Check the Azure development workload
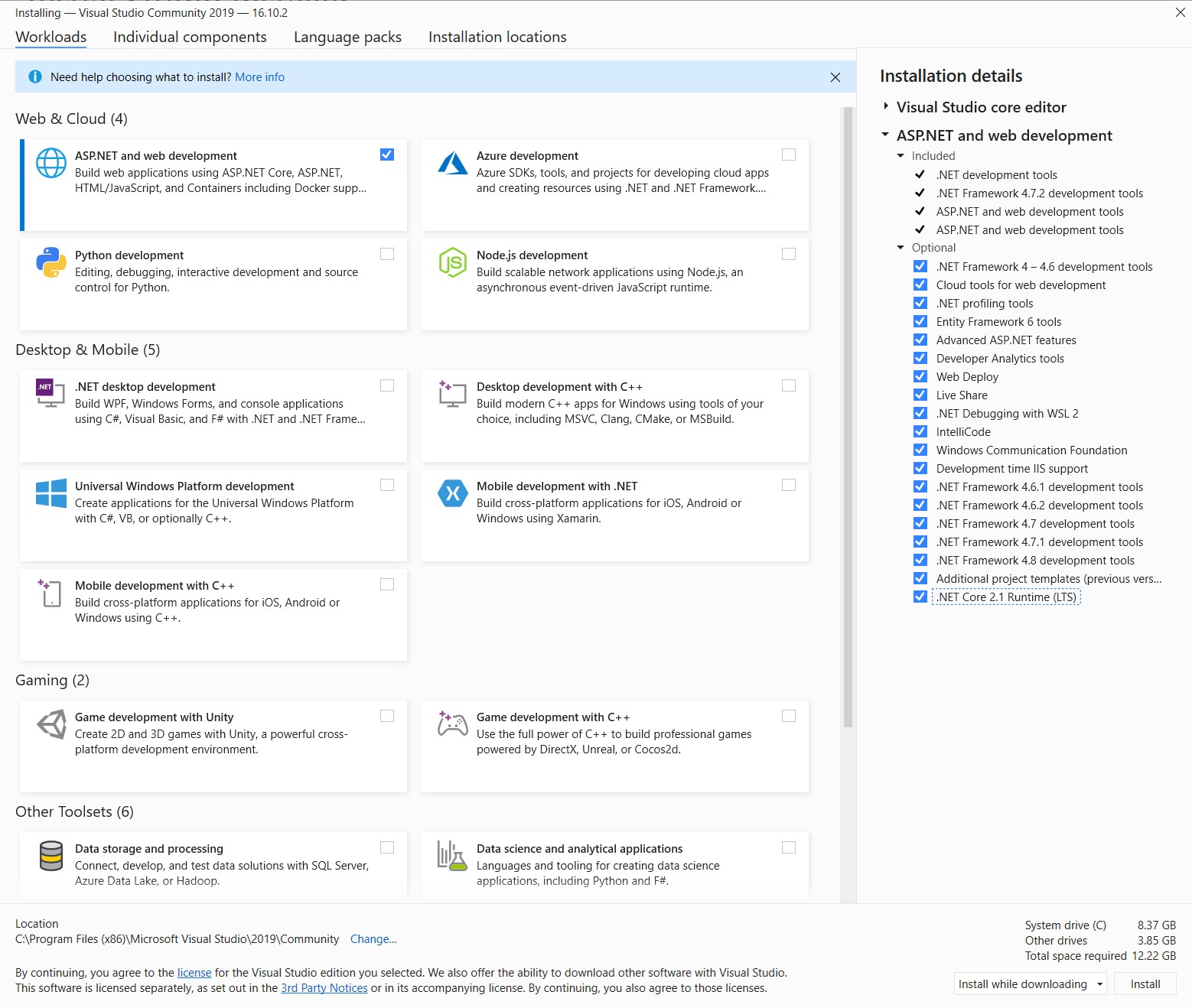 pyautogui.click(x=789, y=154)
